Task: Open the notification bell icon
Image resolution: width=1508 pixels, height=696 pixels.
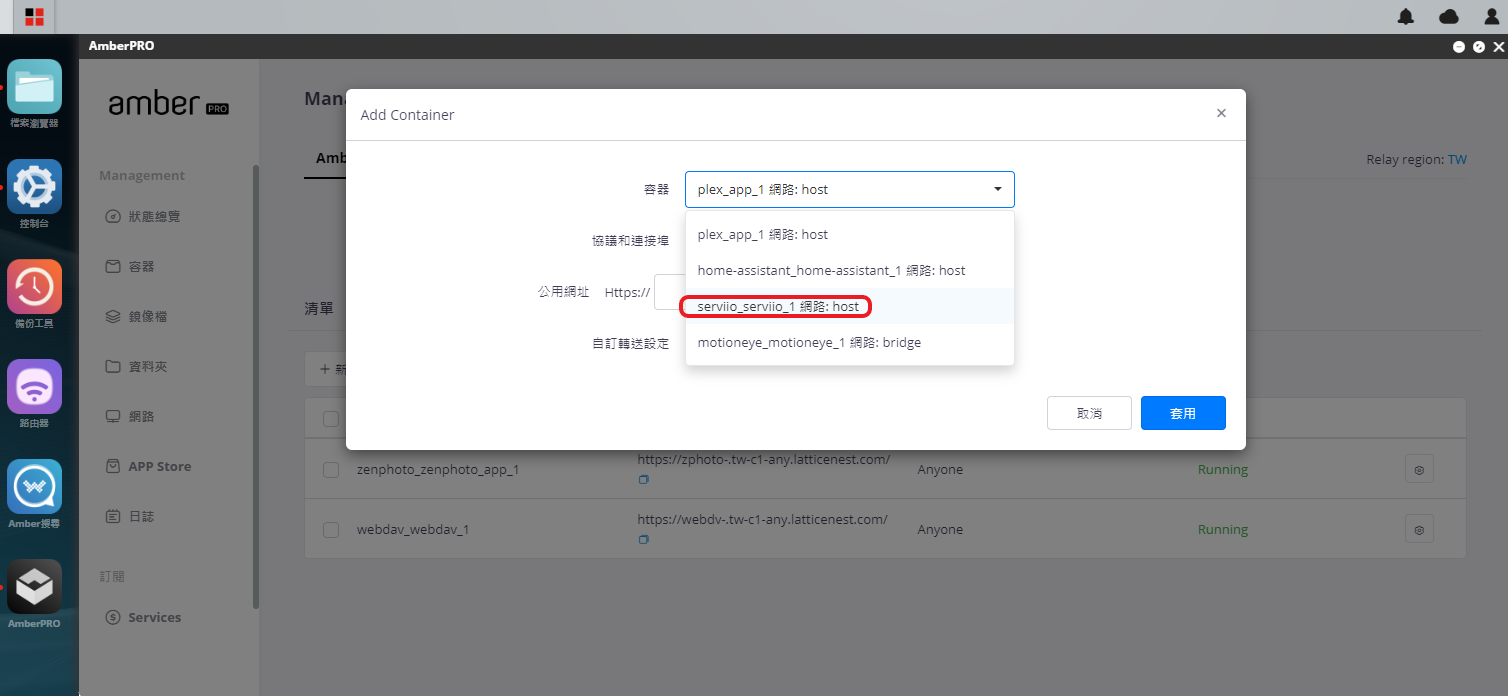Action: [x=1406, y=16]
